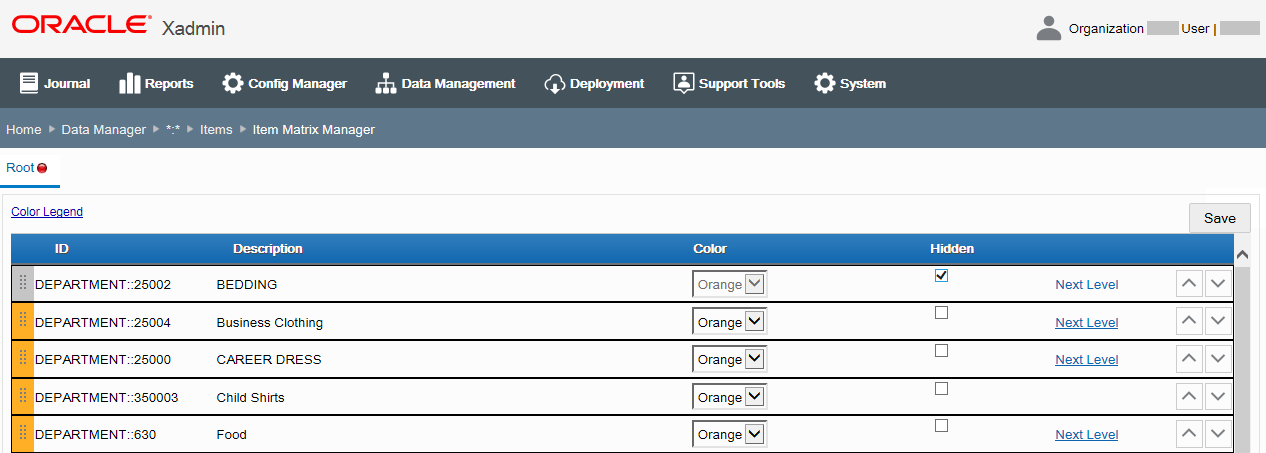1266x453 pixels.
Task: Click the Oracle logo
Action: (82, 25)
